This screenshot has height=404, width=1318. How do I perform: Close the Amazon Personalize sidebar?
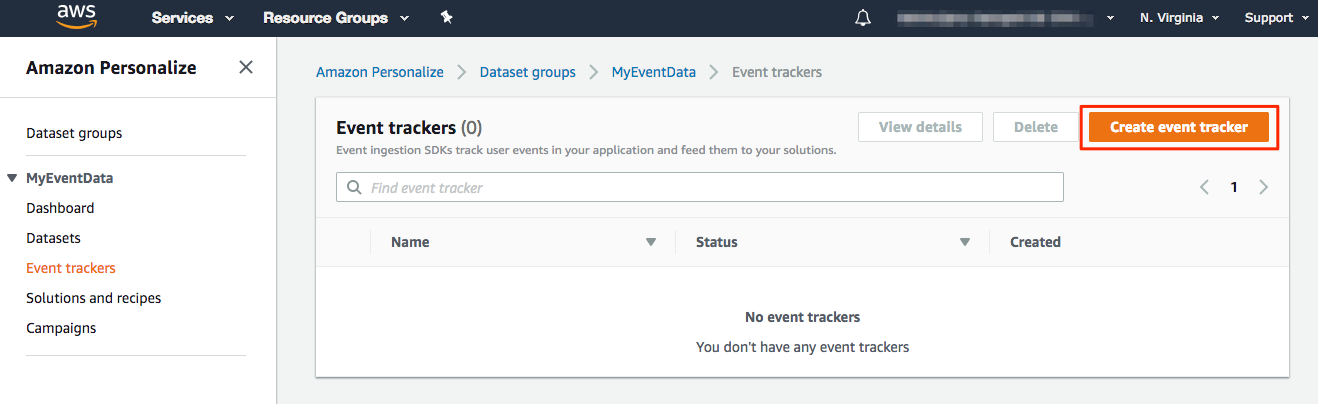246,68
